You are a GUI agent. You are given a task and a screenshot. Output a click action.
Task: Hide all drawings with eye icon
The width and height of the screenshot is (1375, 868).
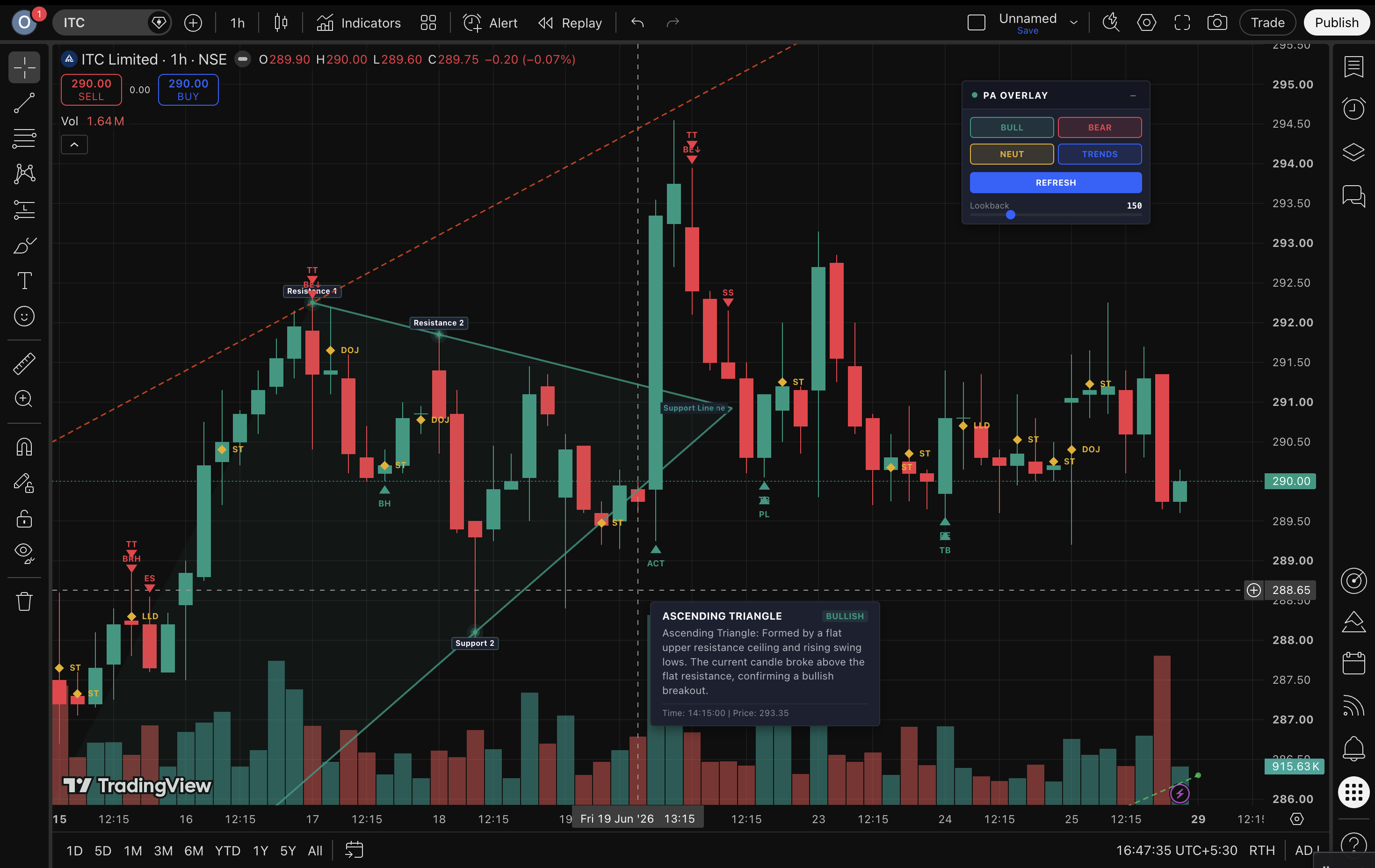tap(24, 553)
